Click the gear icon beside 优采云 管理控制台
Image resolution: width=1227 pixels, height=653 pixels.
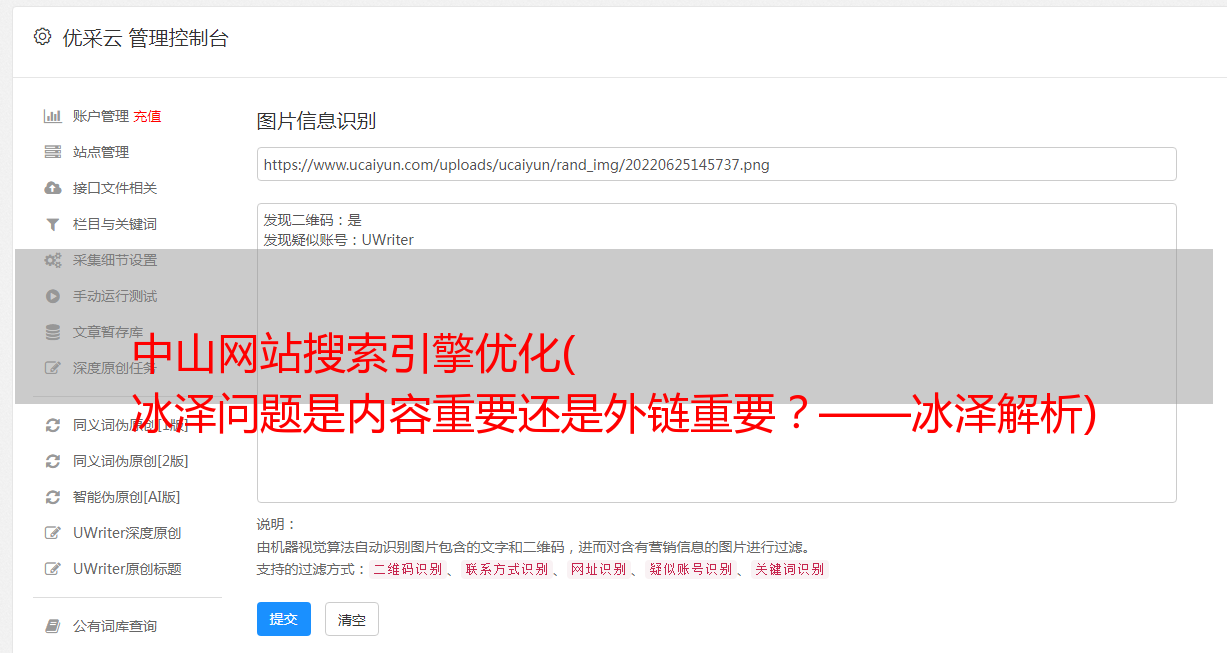[42, 37]
